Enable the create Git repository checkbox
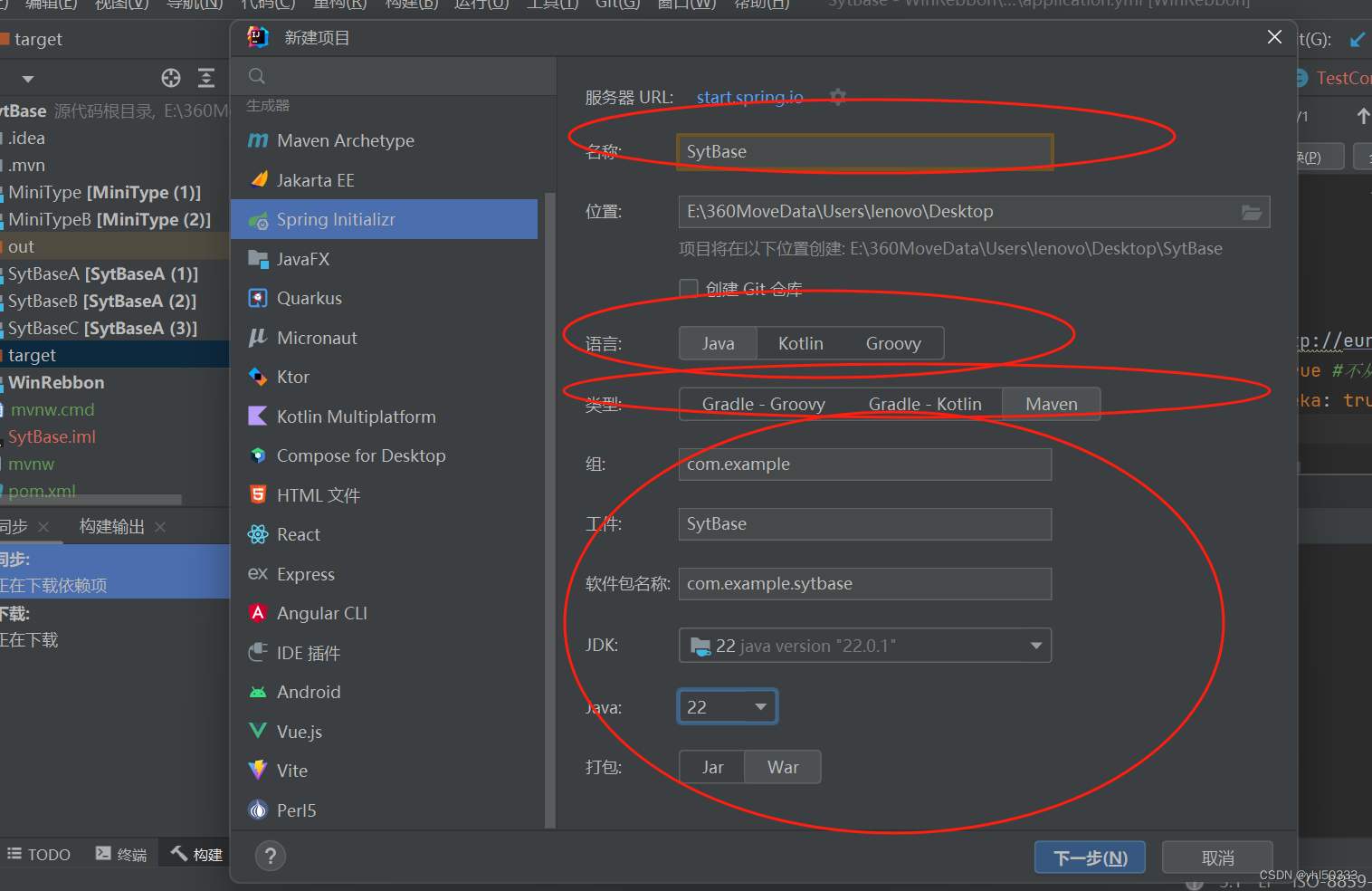 point(689,288)
